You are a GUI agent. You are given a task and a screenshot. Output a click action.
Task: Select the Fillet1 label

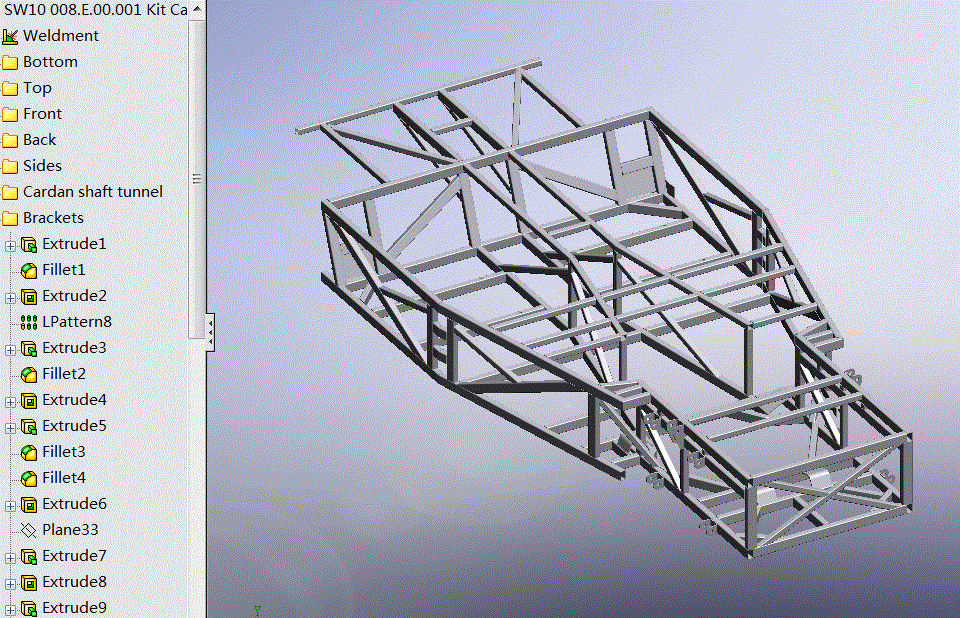[x=64, y=270]
